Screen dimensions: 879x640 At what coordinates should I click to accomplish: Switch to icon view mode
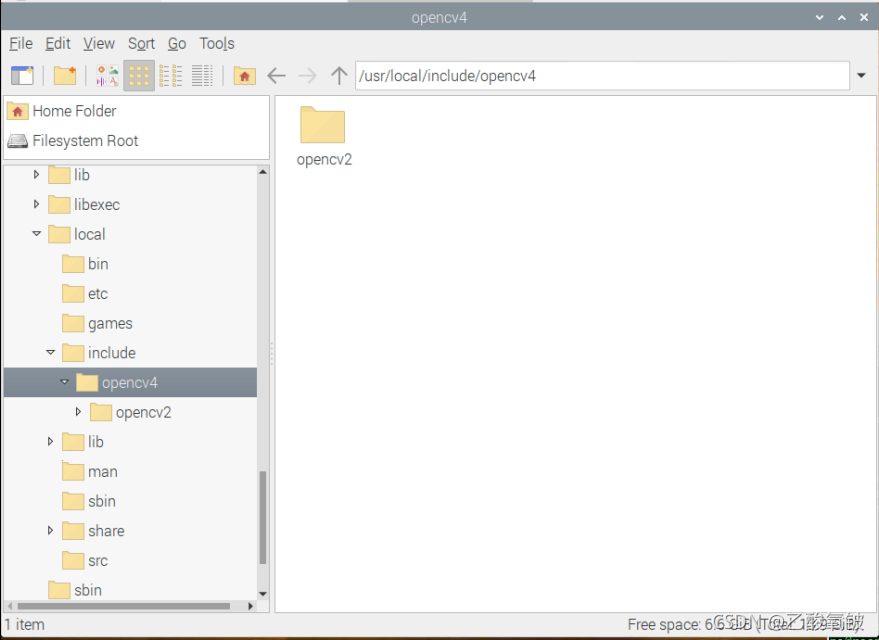139,76
